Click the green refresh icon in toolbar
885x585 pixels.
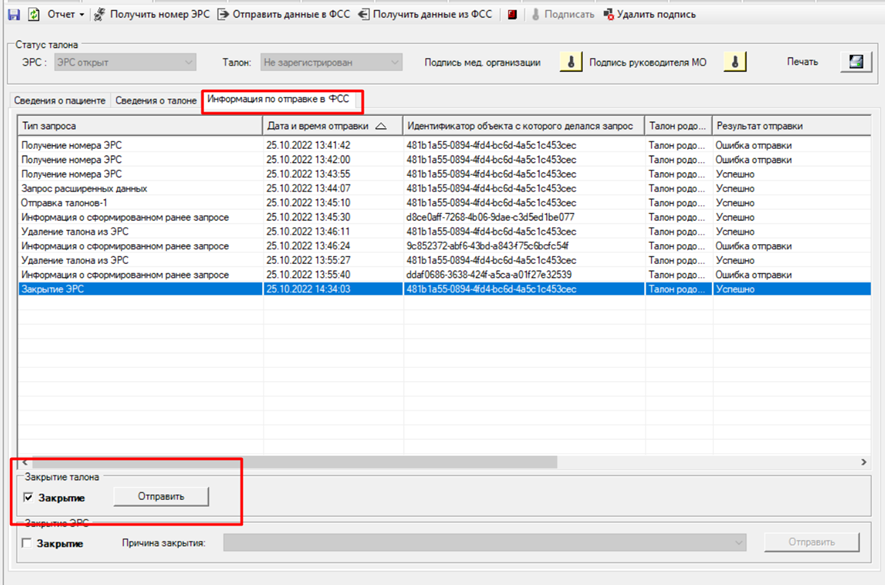tap(34, 15)
